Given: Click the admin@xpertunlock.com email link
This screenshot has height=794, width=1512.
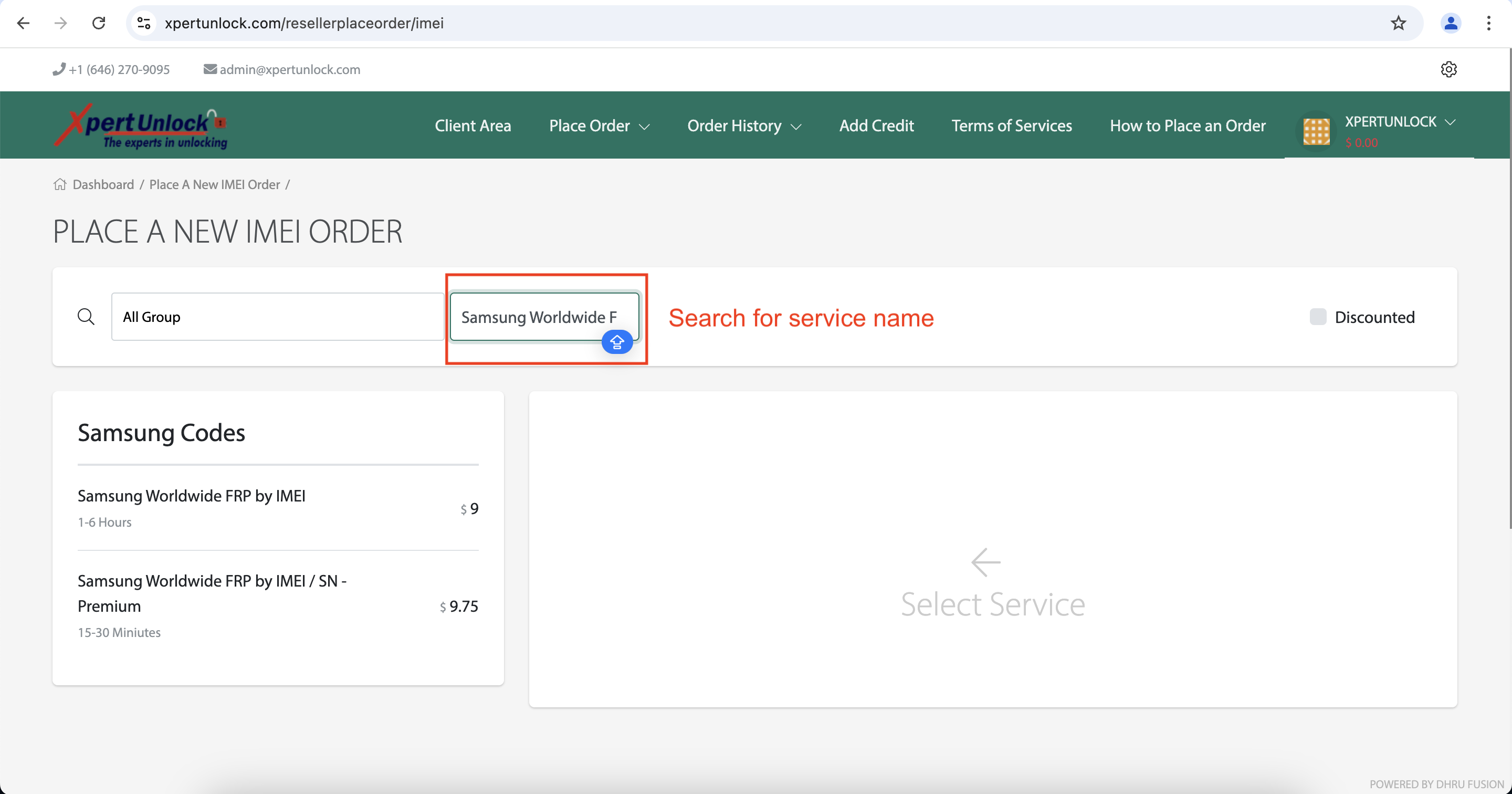Looking at the screenshot, I should point(290,69).
